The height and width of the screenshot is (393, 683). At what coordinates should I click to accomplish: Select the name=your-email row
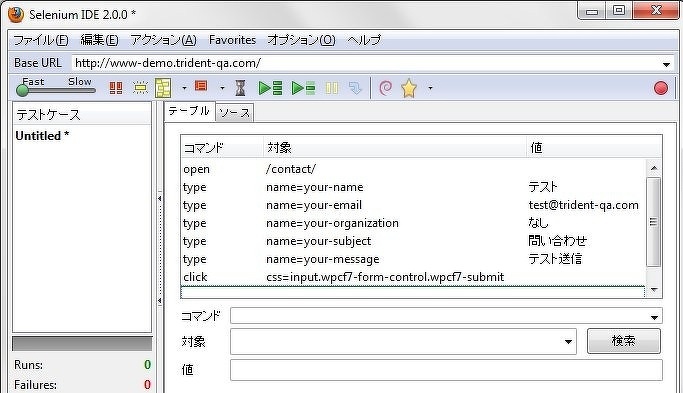(x=413, y=205)
